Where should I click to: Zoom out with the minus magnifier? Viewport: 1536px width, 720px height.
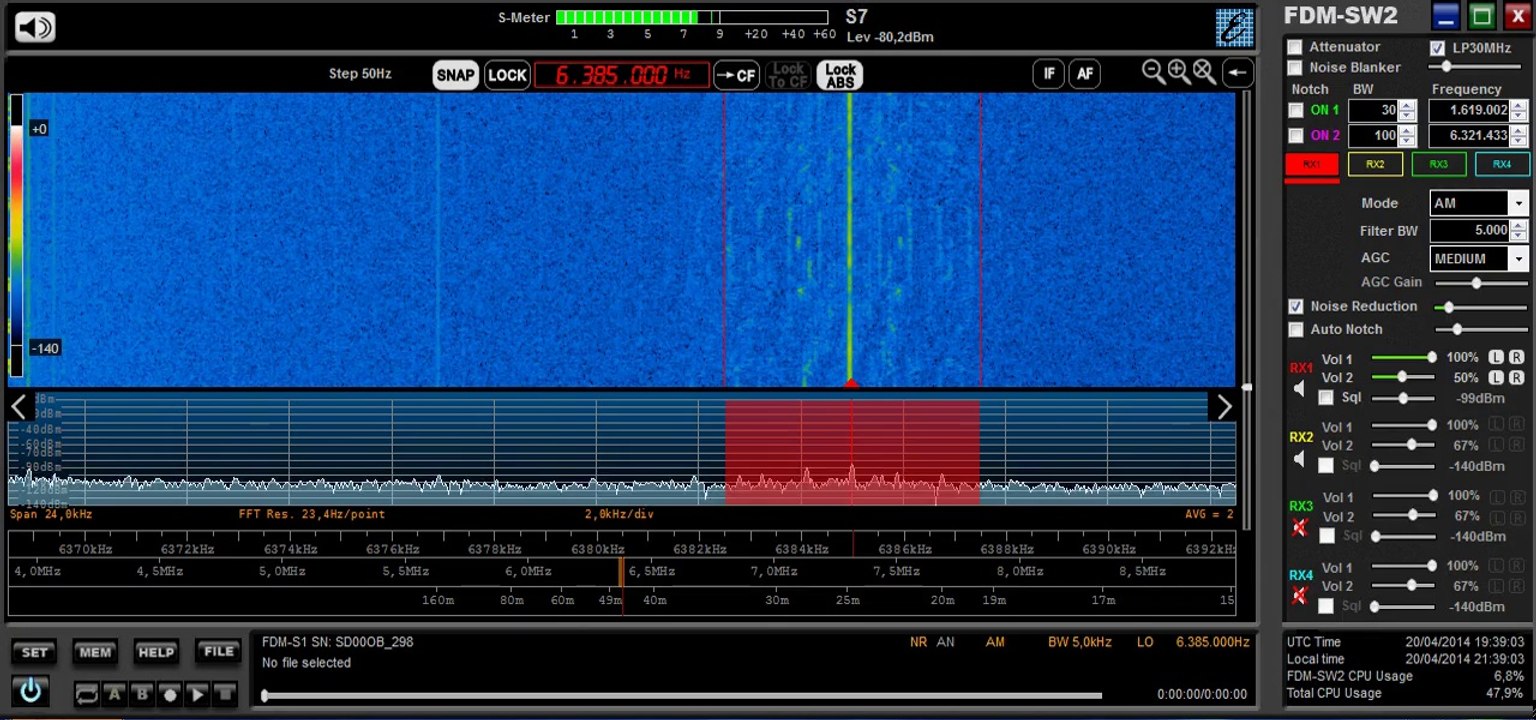click(1153, 71)
